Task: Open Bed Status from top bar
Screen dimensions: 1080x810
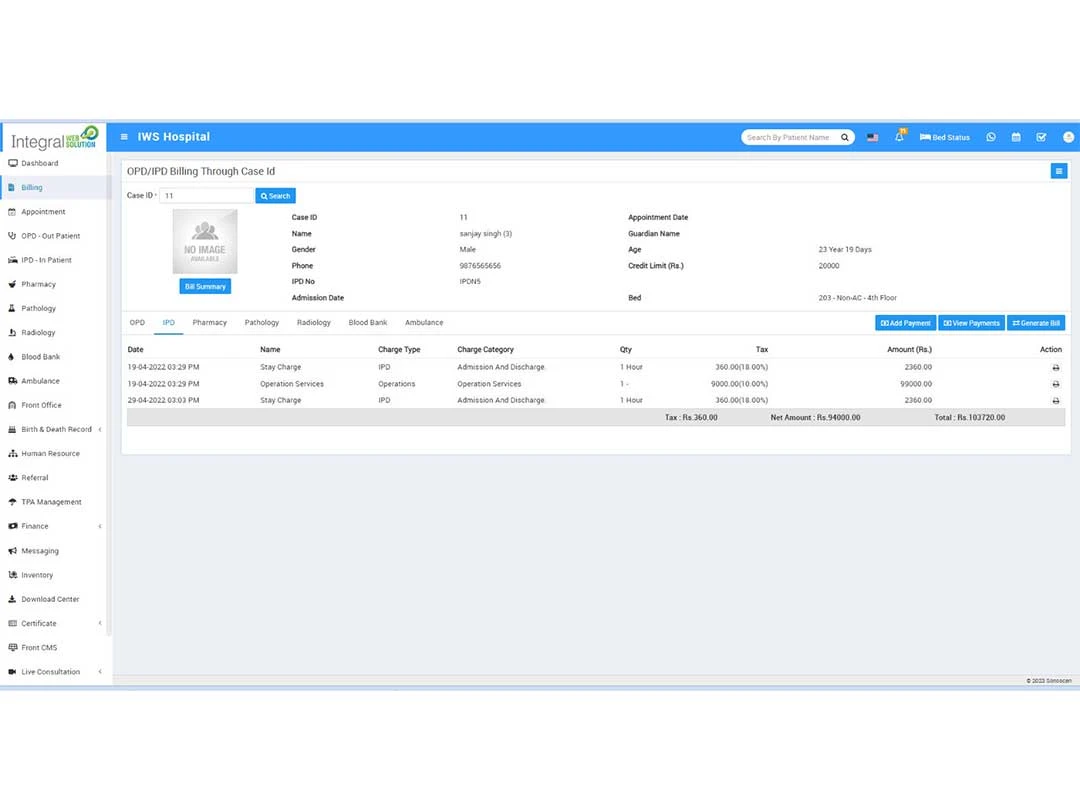Action: (944, 137)
